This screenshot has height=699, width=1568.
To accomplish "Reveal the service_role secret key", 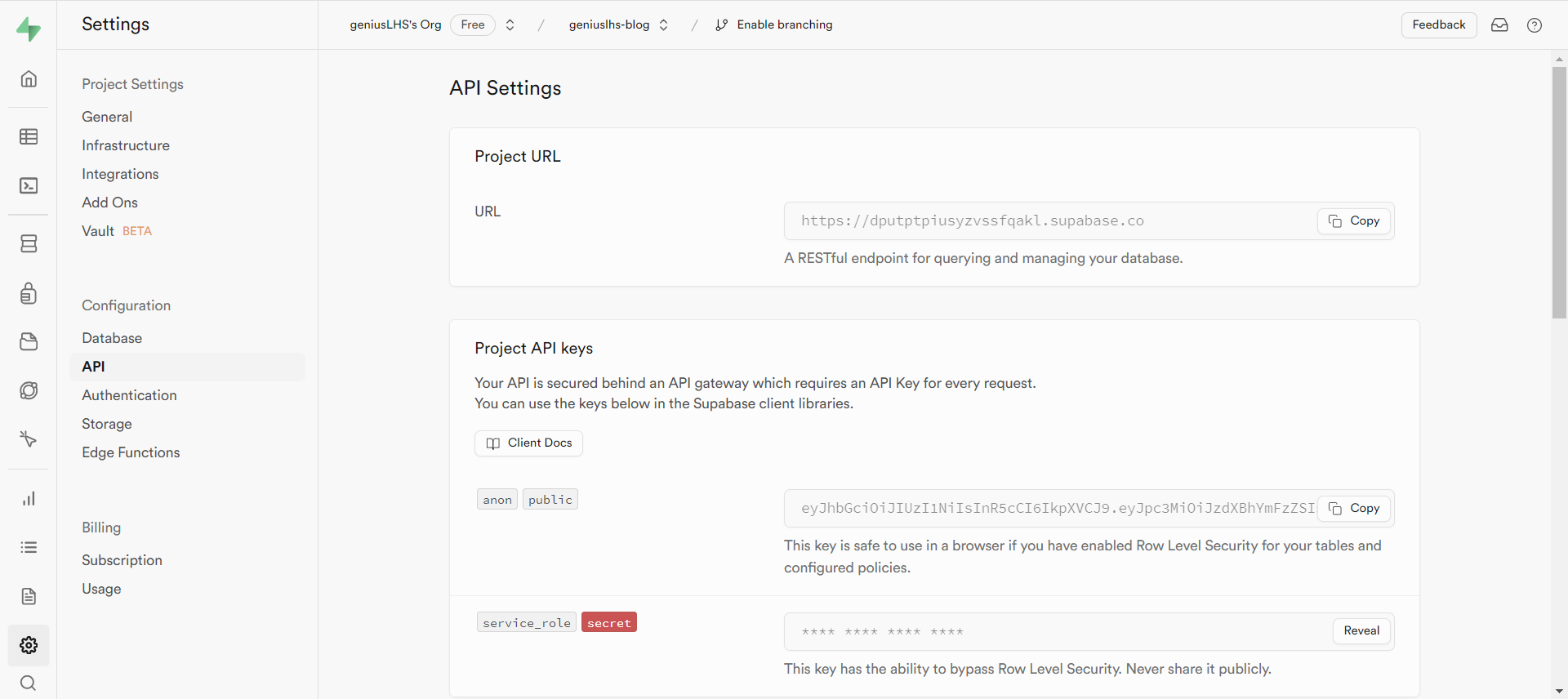I will (x=1361, y=630).
